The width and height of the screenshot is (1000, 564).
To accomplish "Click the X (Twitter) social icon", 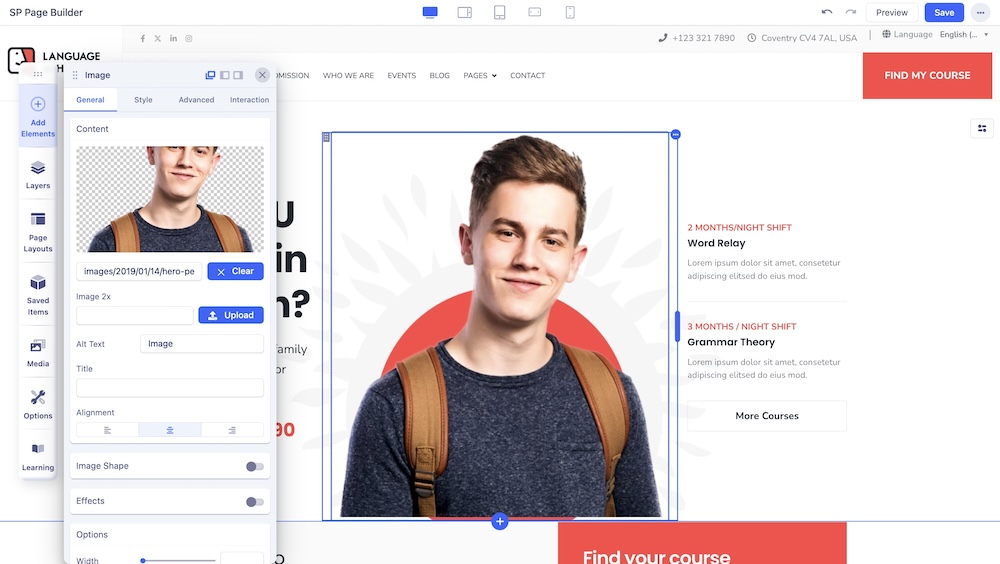I will point(158,38).
